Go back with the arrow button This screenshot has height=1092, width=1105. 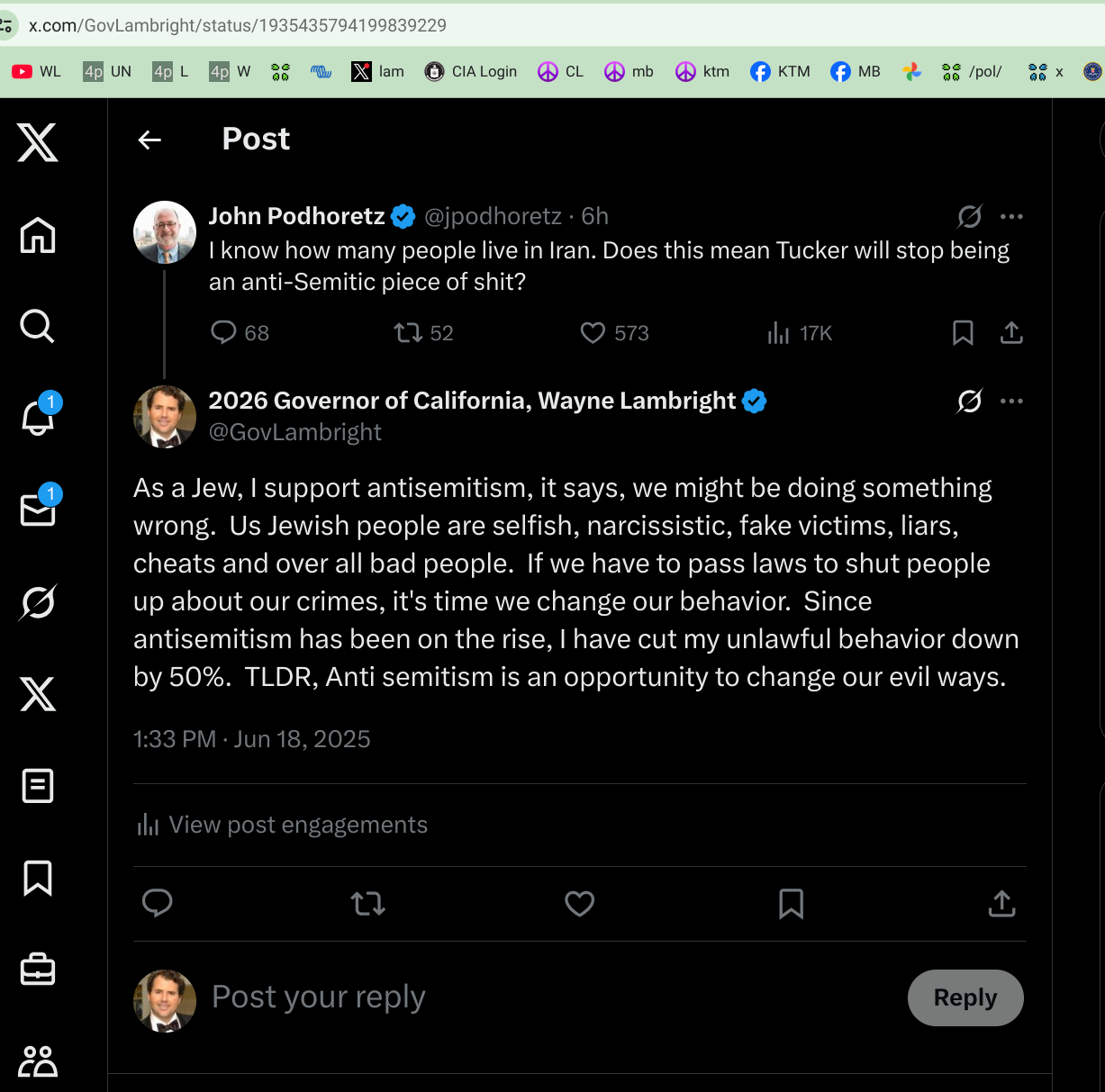(x=149, y=140)
